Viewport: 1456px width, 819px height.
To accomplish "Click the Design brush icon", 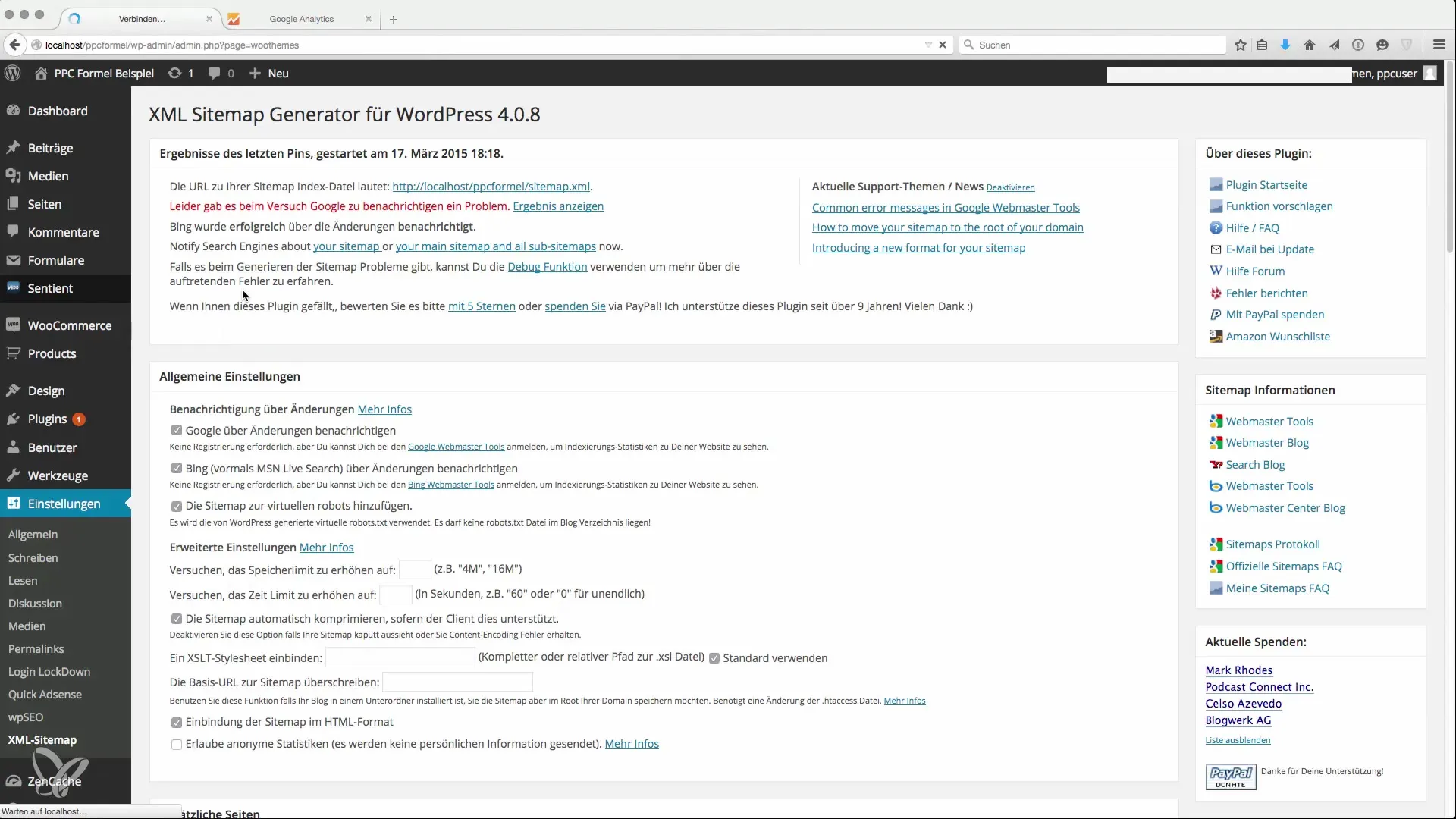I will (13, 391).
